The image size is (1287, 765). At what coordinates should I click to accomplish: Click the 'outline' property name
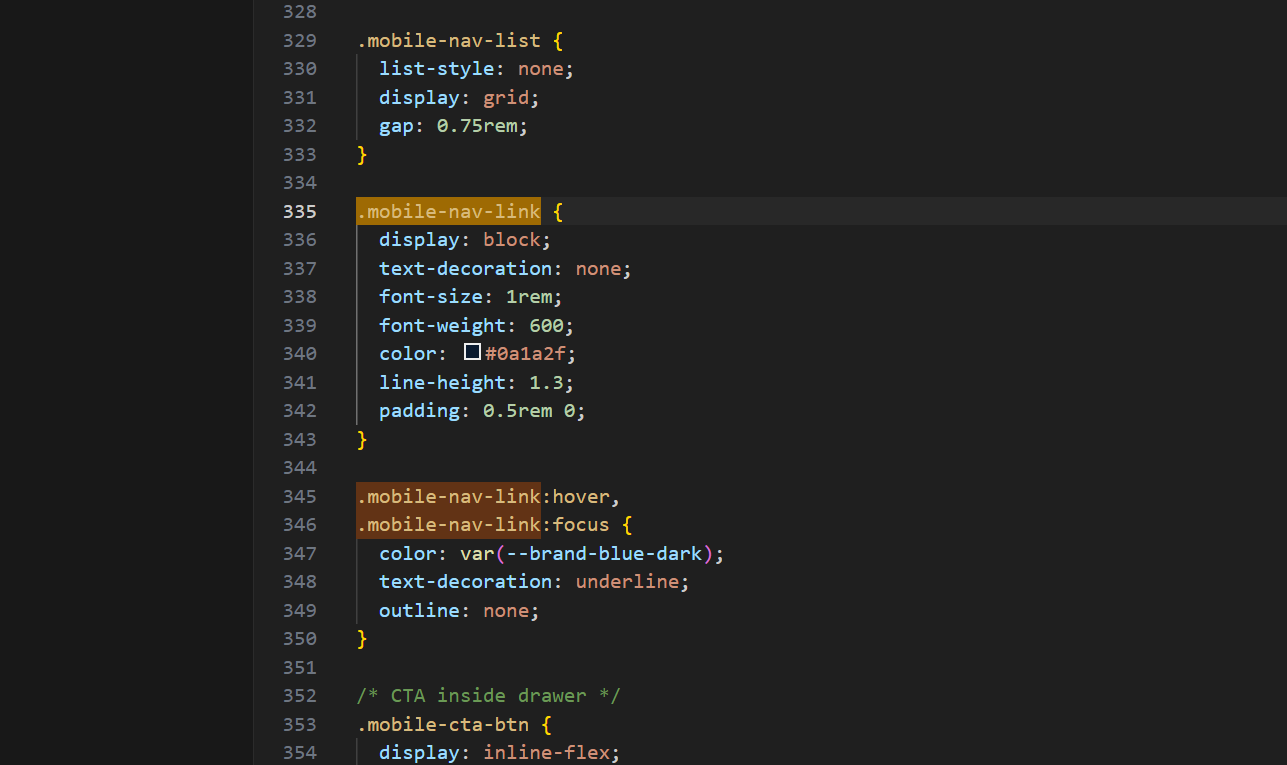point(419,610)
